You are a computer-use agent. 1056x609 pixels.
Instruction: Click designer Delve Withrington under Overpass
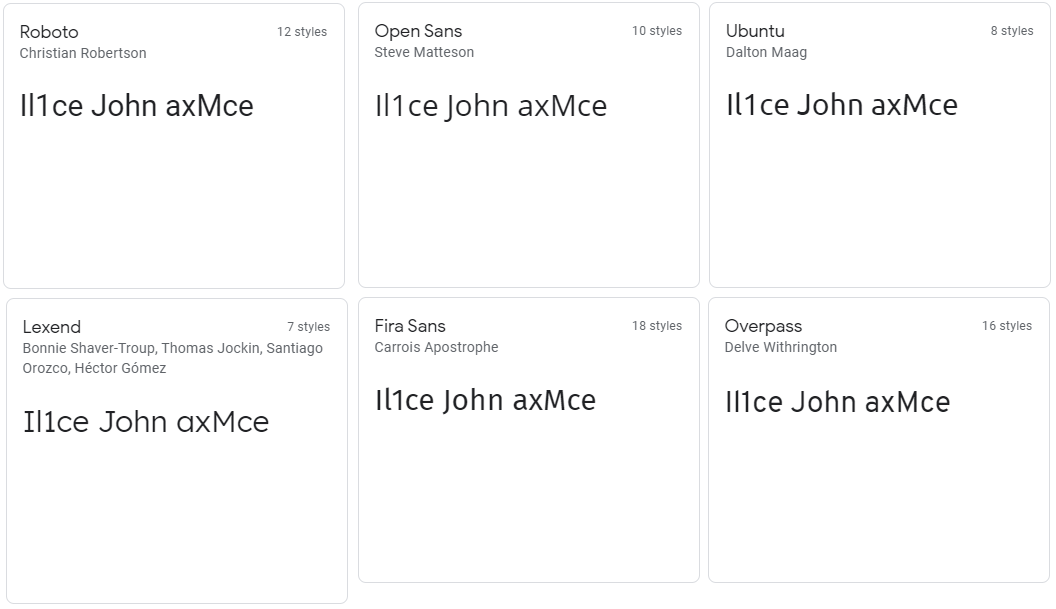pyautogui.click(x=781, y=347)
